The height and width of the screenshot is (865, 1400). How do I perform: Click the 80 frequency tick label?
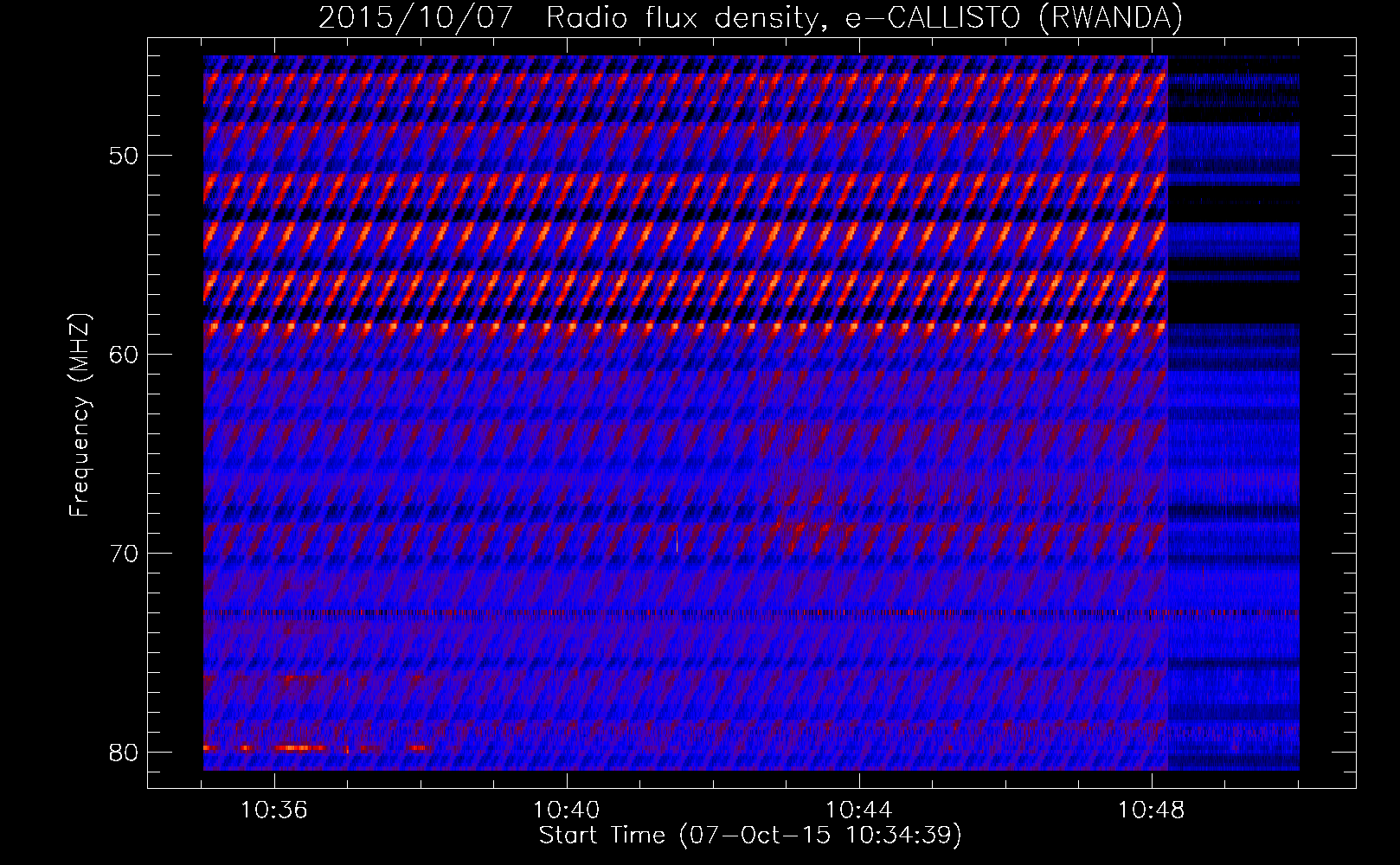124,753
